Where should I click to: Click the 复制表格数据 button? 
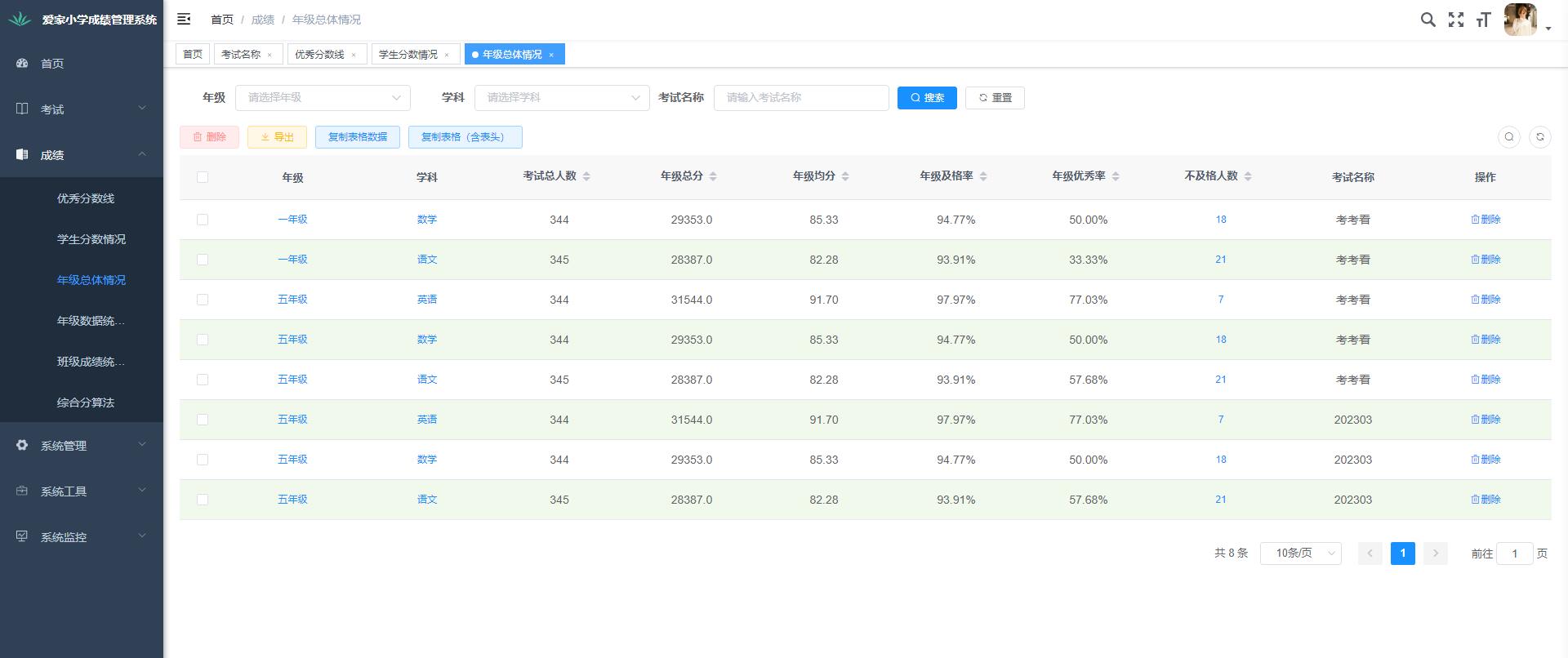358,137
